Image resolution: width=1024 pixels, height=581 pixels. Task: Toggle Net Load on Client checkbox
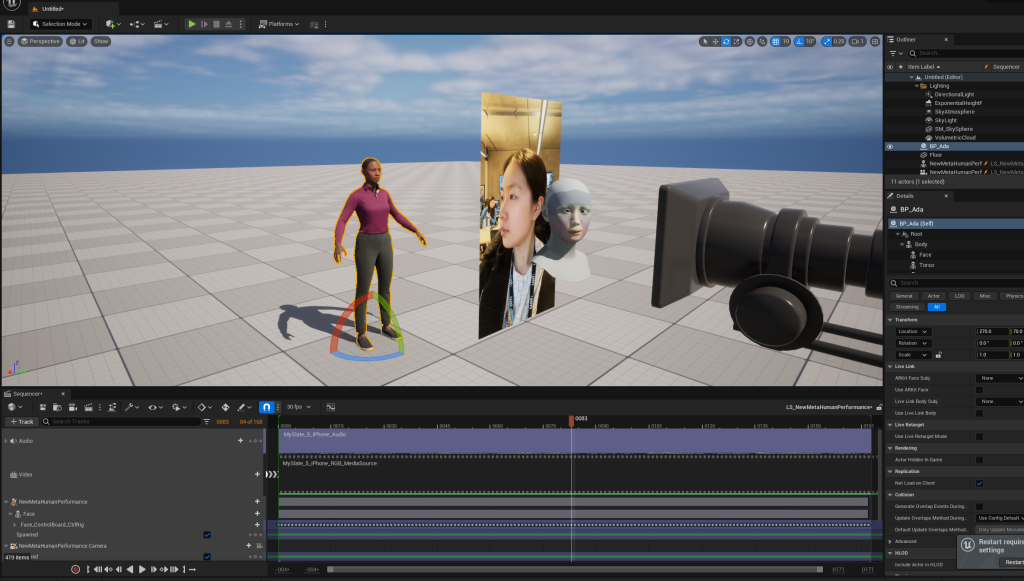point(979,484)
